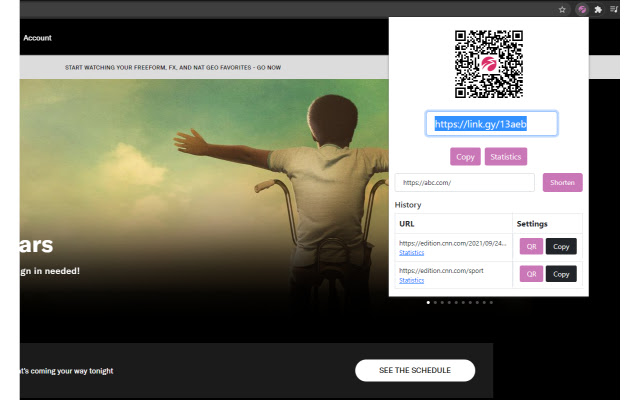Viewport: 640px width, 400px height.
Task: Select the first carousel dot
Action: coord(428,302)
